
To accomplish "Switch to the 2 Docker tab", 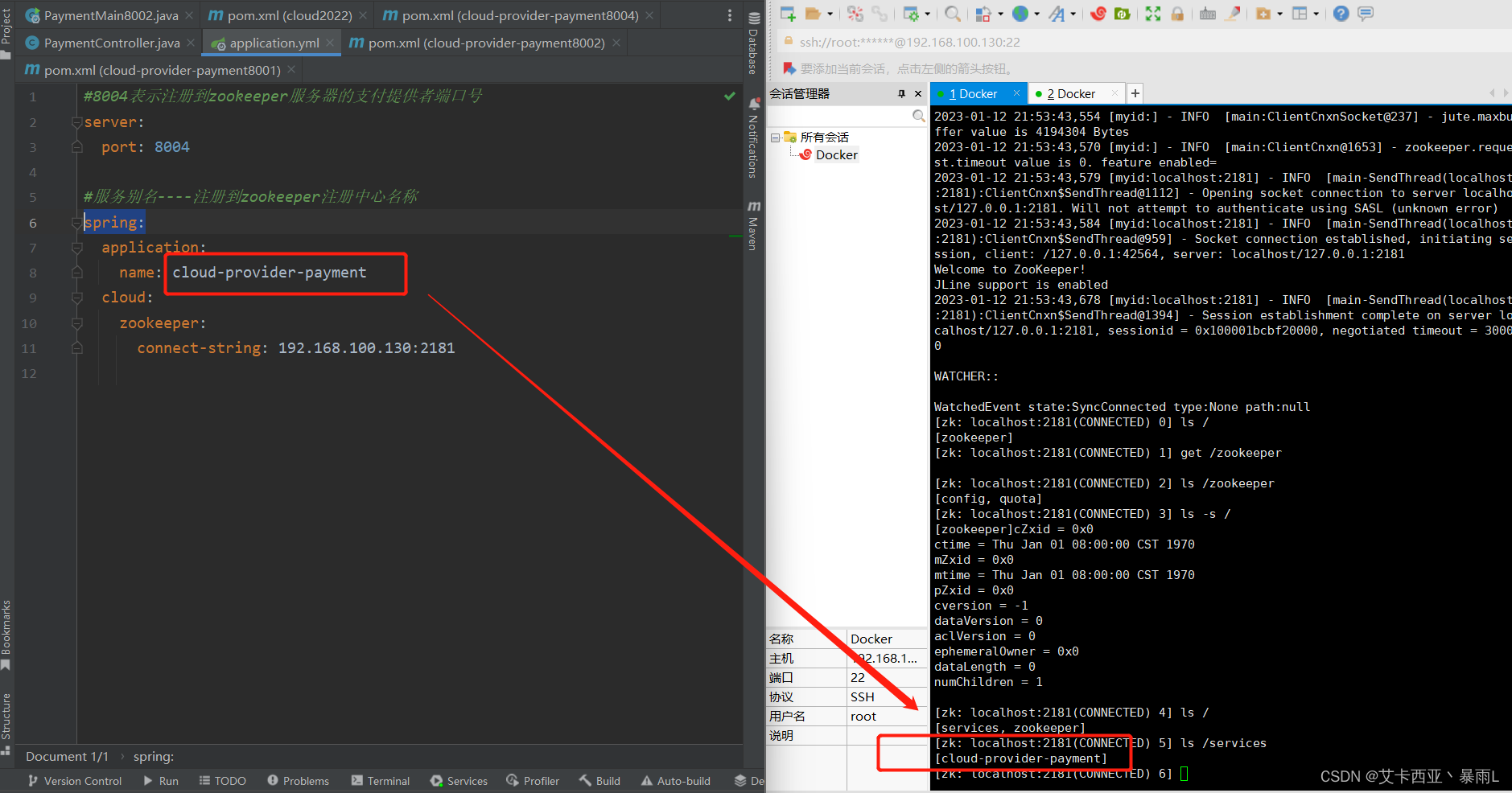I will click(1070, 94).
